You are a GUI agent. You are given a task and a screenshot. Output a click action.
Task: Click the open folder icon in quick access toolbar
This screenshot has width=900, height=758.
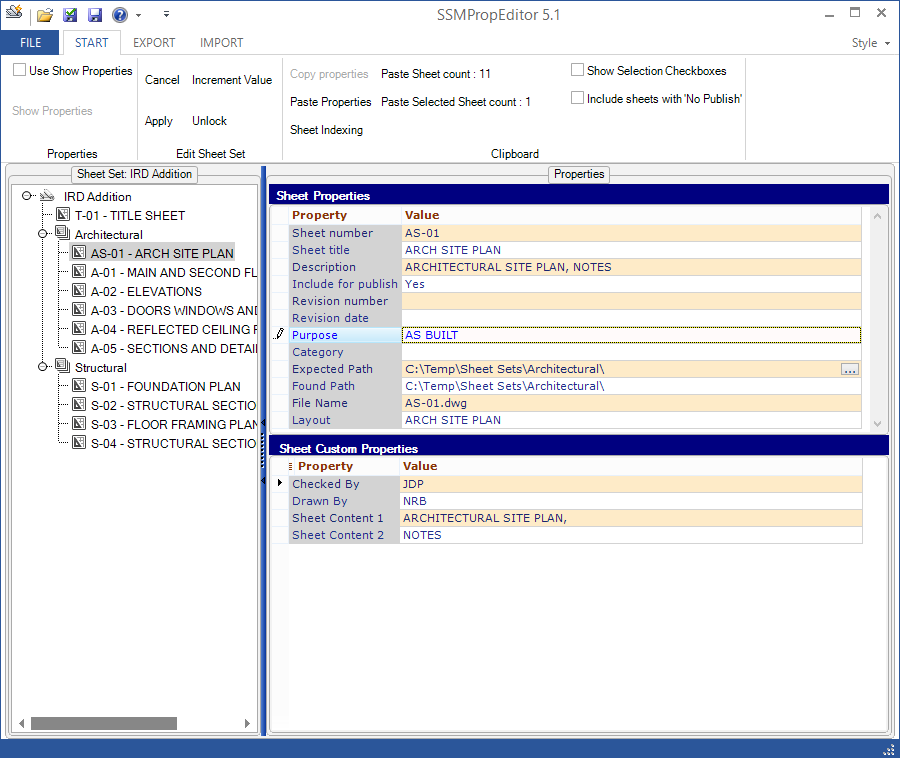pyautogui.click(x=45, y=15)
